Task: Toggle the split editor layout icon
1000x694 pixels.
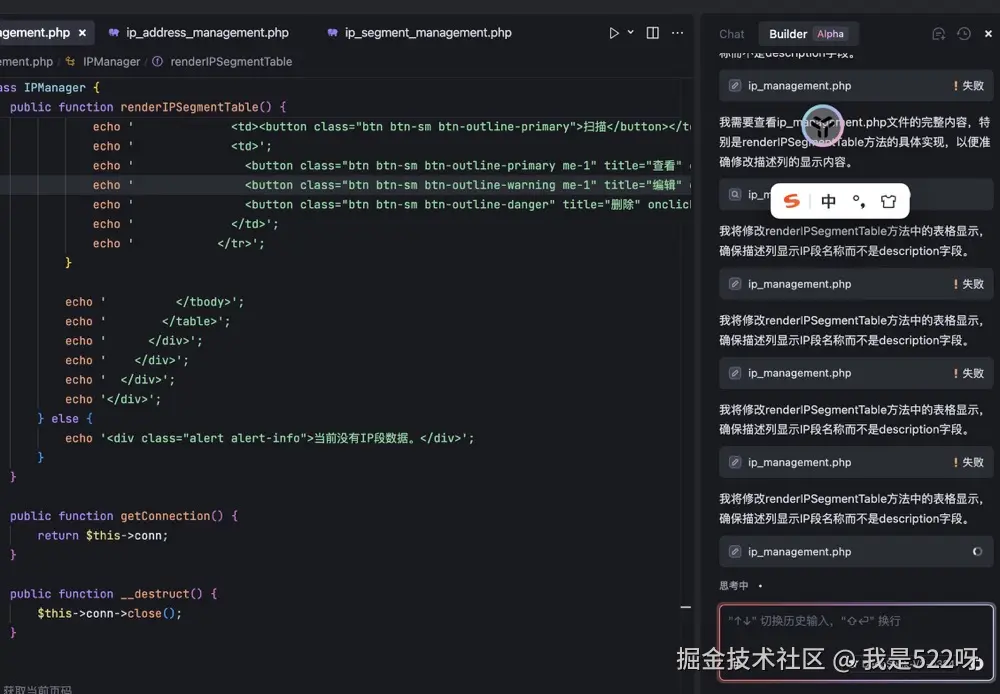Action: pyautogui.click(x=651, y=32)
